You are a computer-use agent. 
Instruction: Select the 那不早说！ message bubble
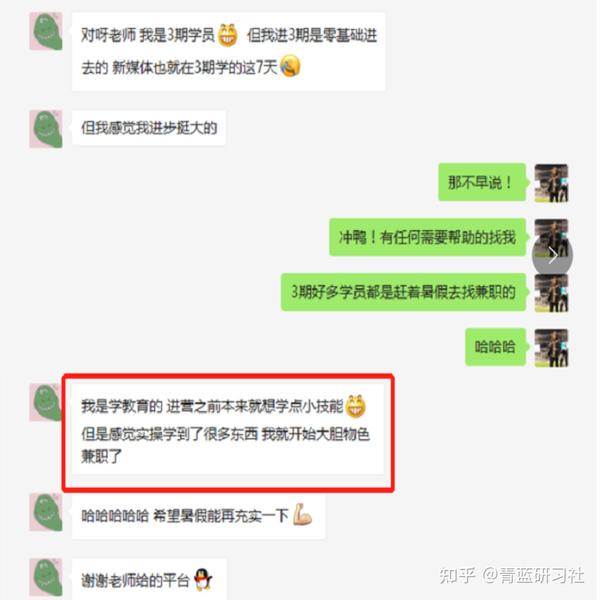point(482,182)
